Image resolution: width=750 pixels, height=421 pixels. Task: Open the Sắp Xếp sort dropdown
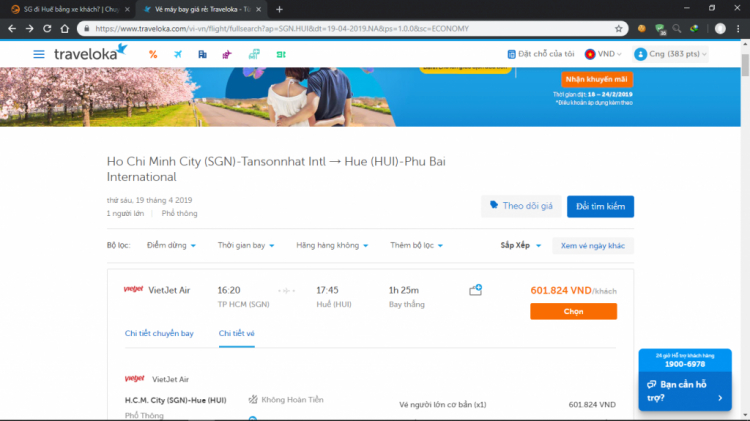(x=520, y=245)
